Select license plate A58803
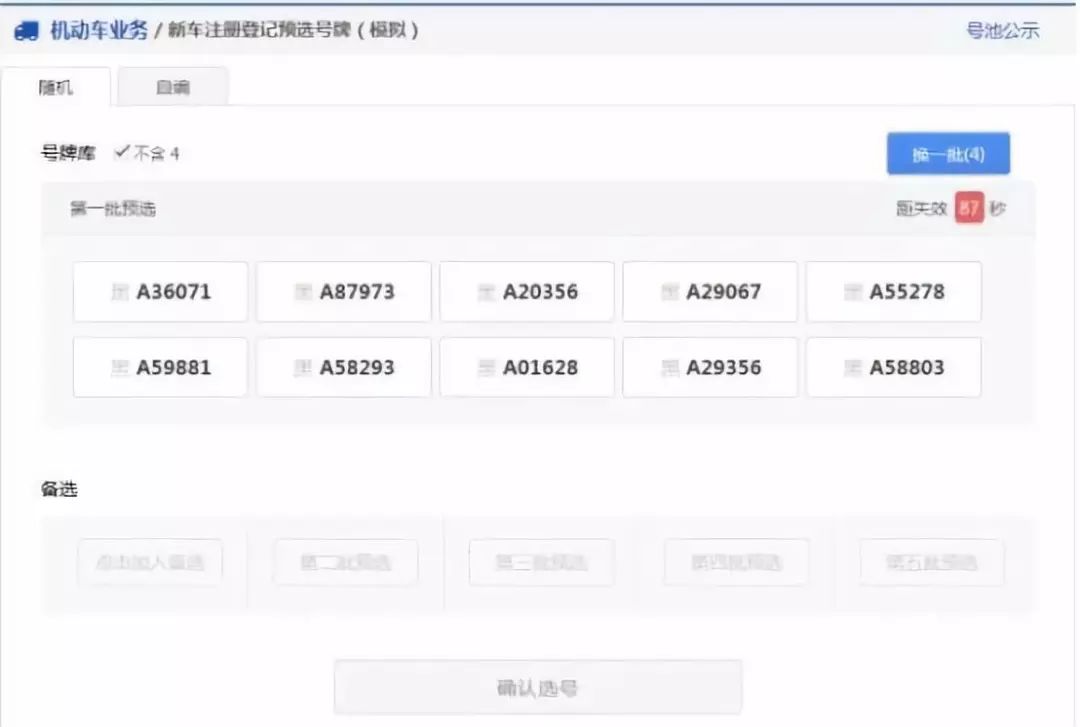Screen dimensions: 1080x727 [893, 367]
